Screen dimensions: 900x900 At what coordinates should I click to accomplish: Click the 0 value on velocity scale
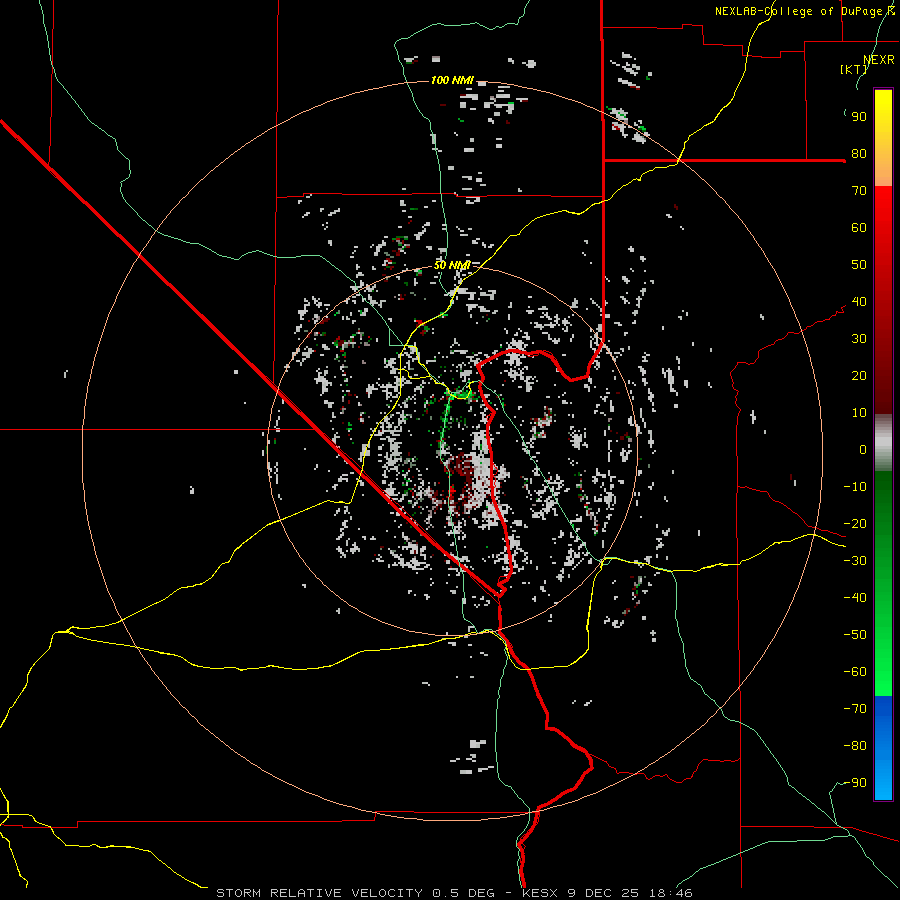(863, 449)
